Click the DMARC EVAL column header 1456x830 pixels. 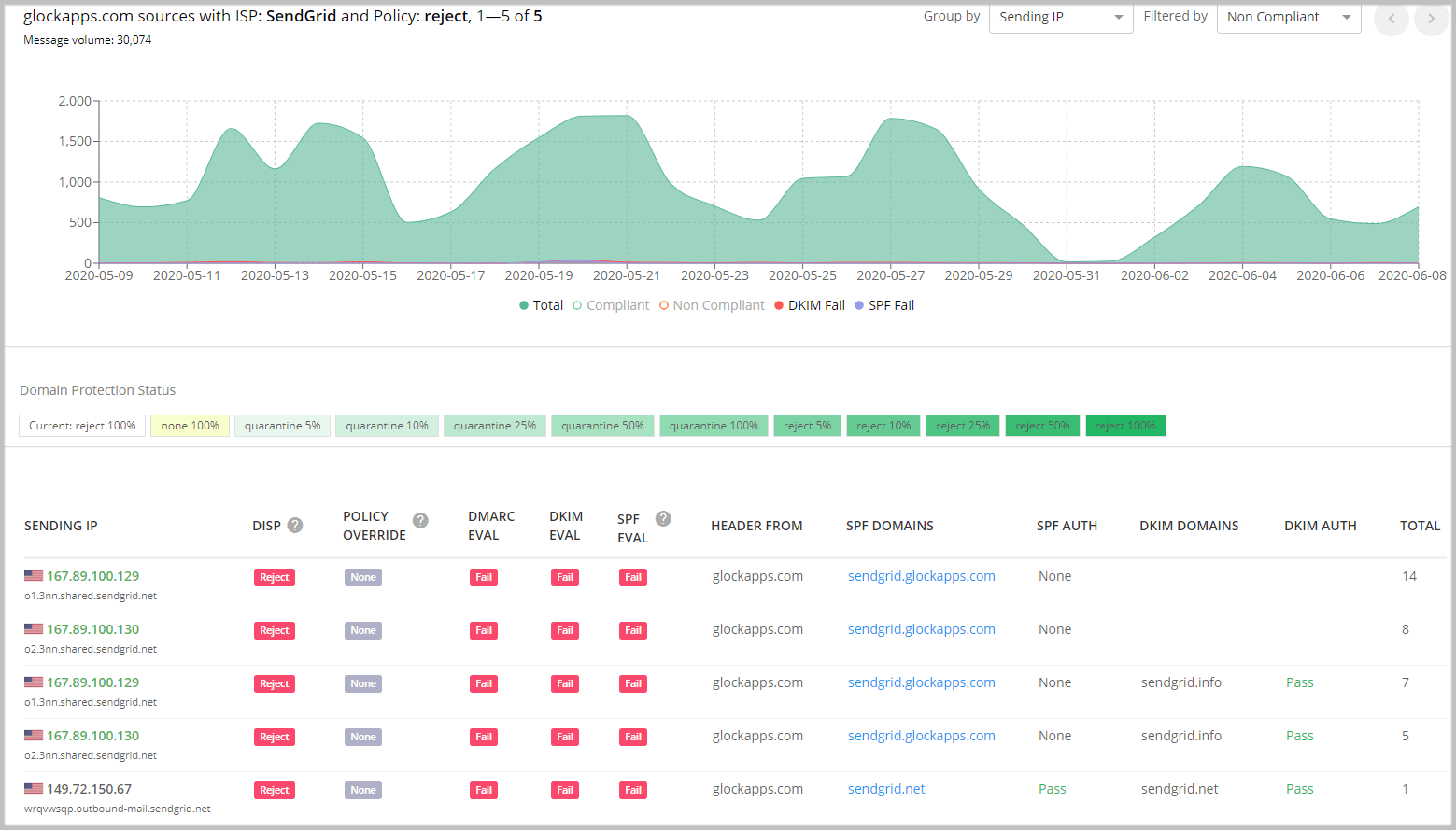(x=491, y=526)
